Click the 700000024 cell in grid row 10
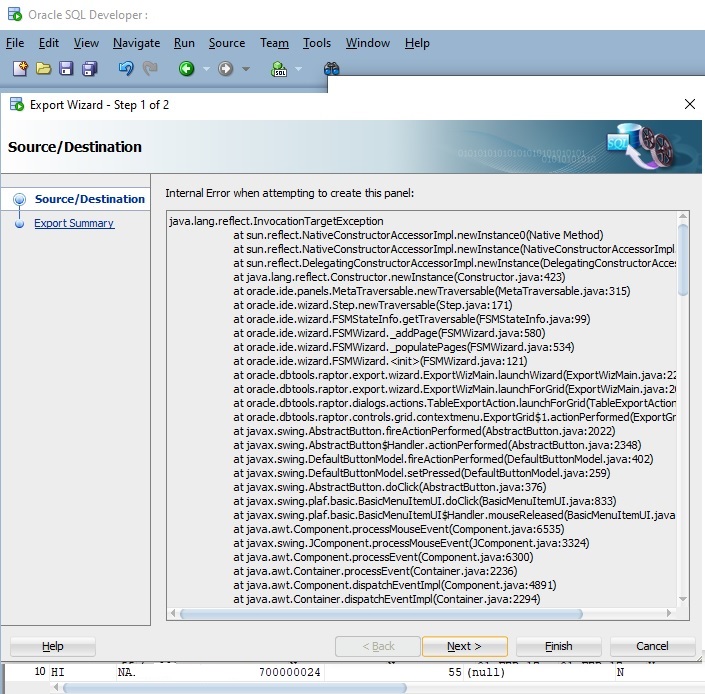 point(290,672)
